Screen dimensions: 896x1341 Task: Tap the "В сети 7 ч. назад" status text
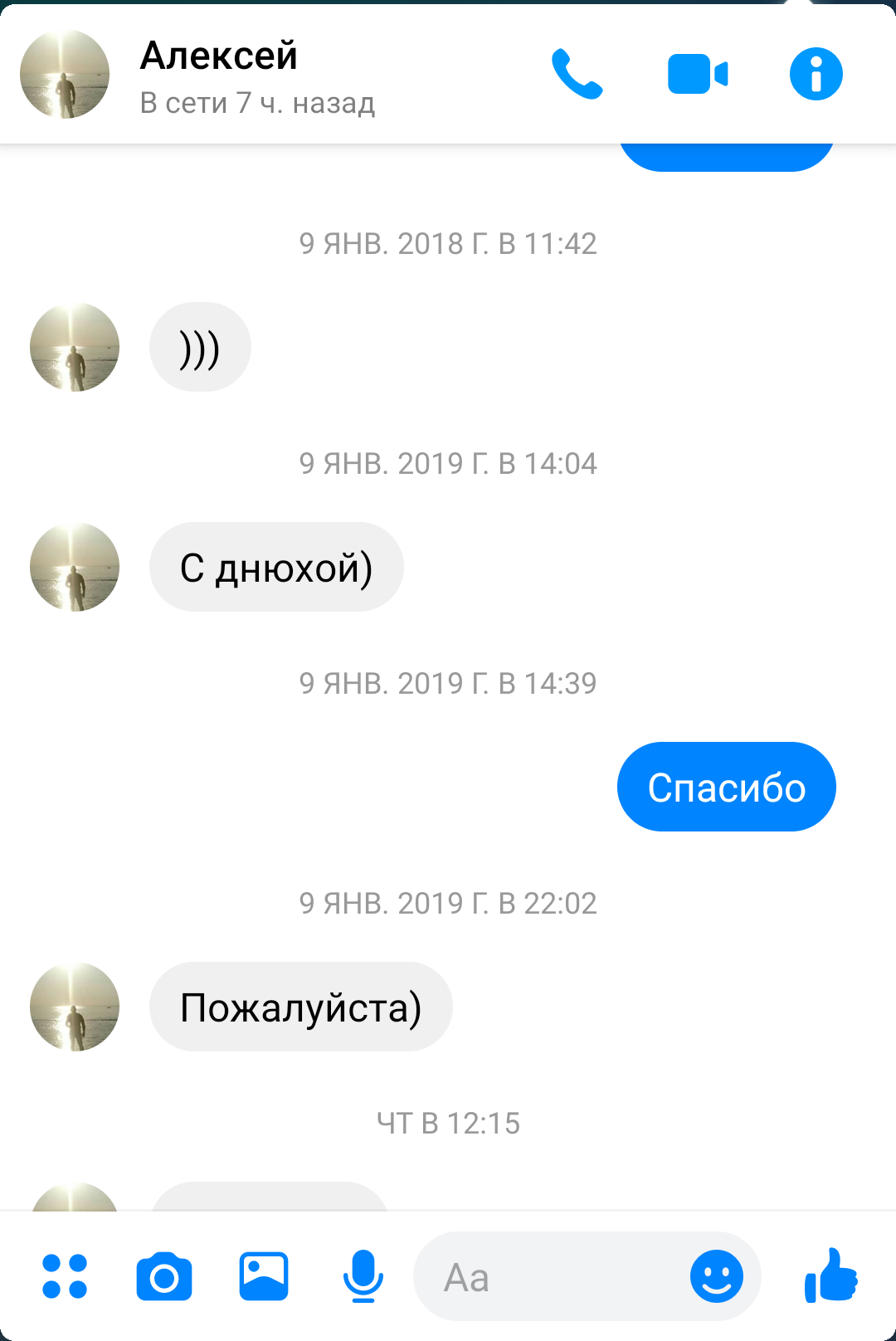[x=257, y=103]
